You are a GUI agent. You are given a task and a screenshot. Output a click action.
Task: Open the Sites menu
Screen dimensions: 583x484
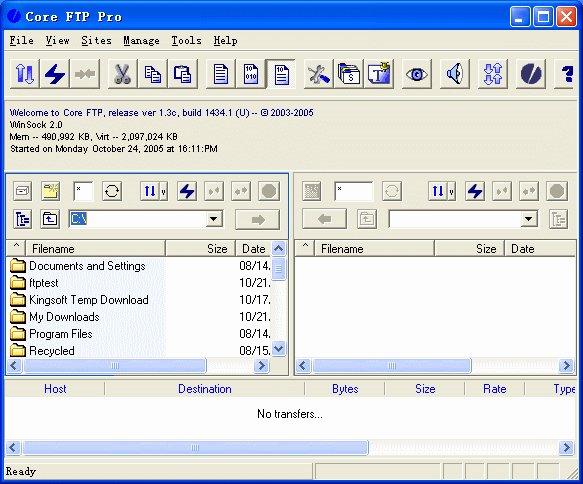[96, 41]
